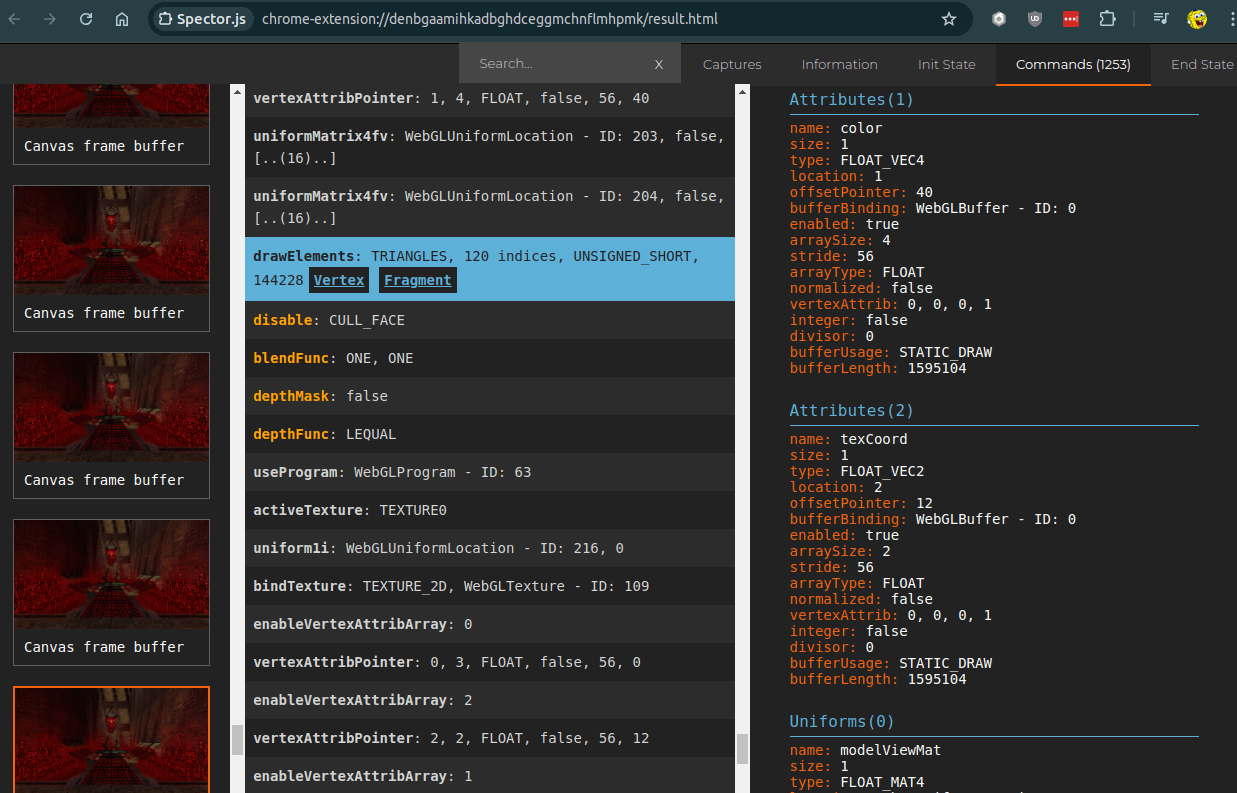Open the uBlock Origin extension icon
The height and width of the screenshot is (793, 1237).
[1035, 19]
